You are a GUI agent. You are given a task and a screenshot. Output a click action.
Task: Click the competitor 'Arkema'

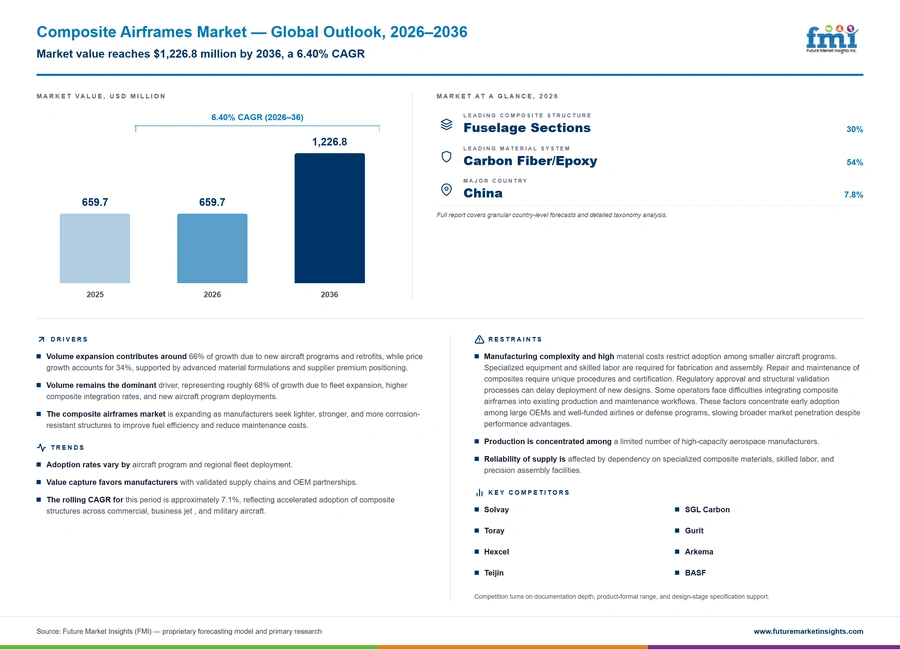pyautogui.click(x=699, y=552)
